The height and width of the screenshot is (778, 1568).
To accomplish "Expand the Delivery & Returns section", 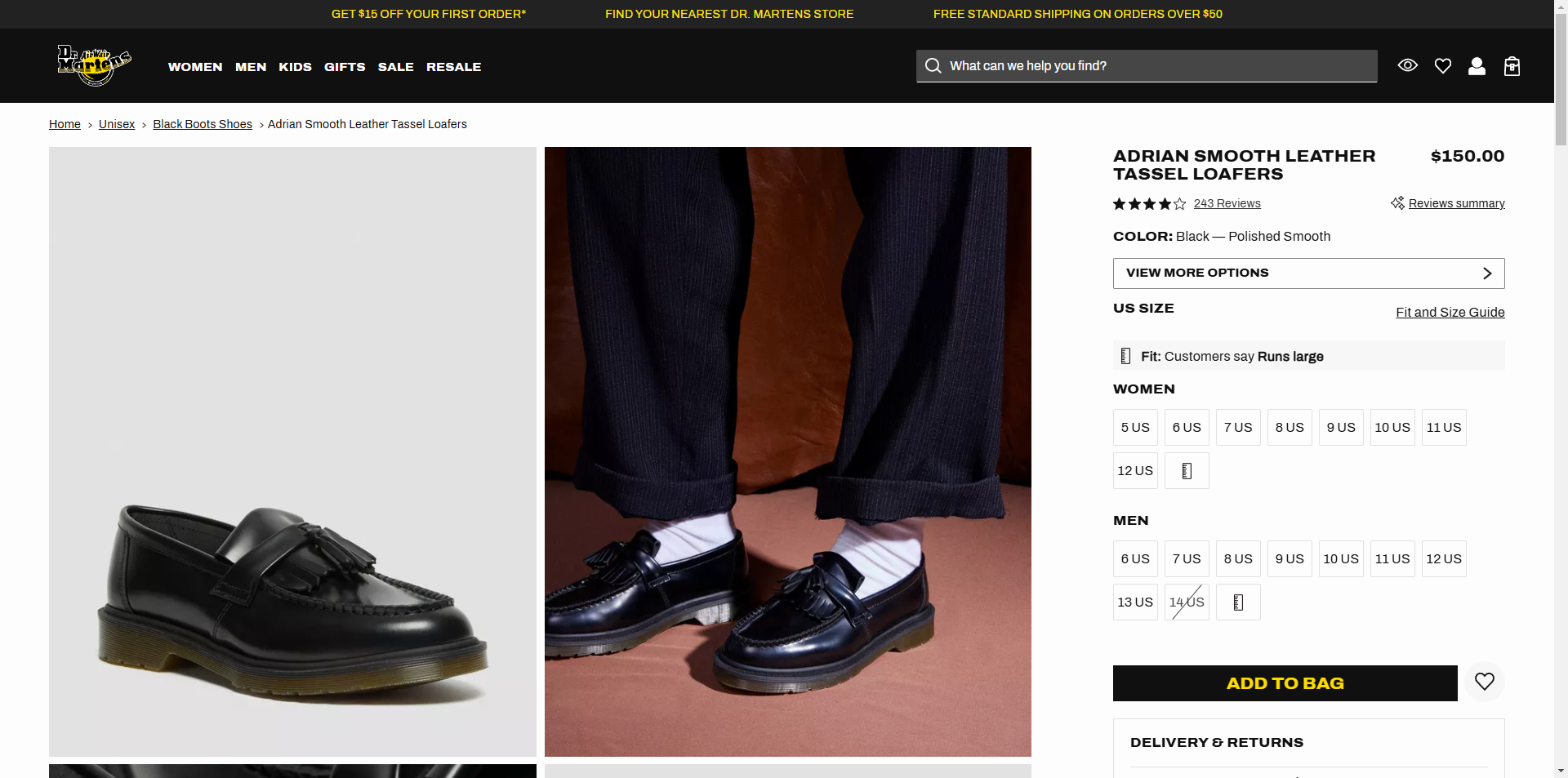I will 1308,742.
